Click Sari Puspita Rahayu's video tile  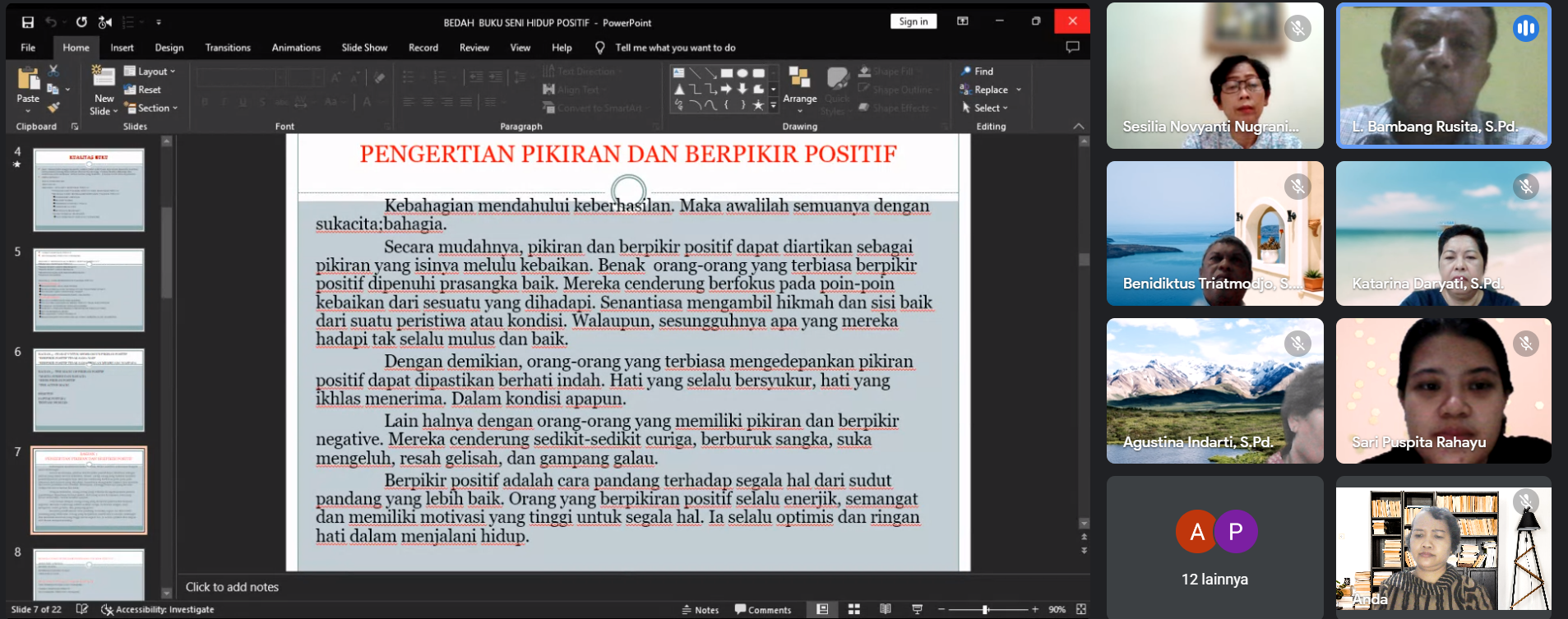click(x=1444, y=391)
